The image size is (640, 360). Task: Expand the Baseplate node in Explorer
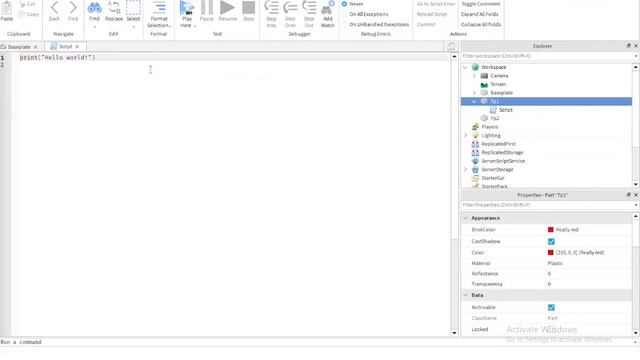pos(474,93)
